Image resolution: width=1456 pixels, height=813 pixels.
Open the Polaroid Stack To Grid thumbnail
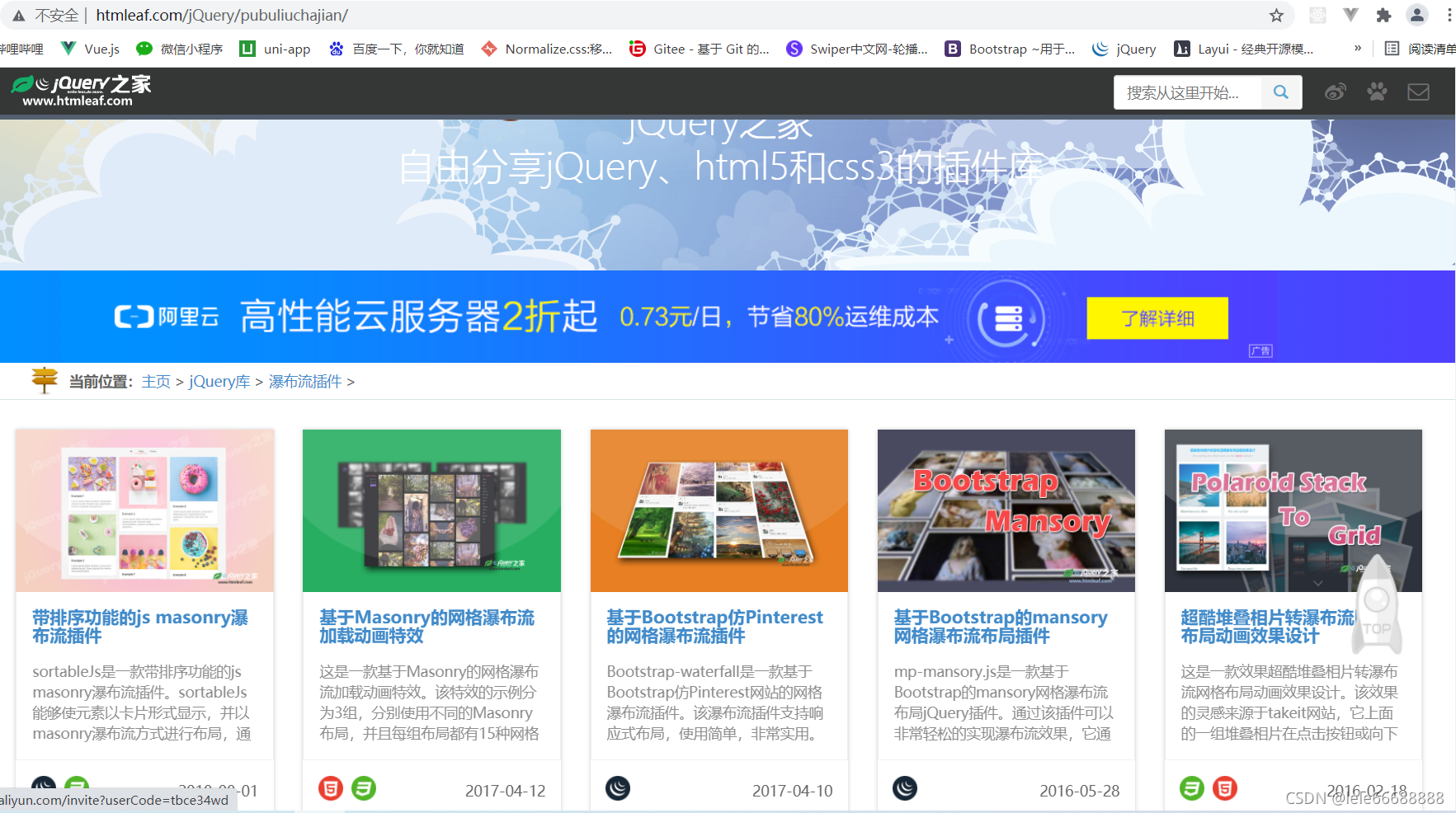1293,510
